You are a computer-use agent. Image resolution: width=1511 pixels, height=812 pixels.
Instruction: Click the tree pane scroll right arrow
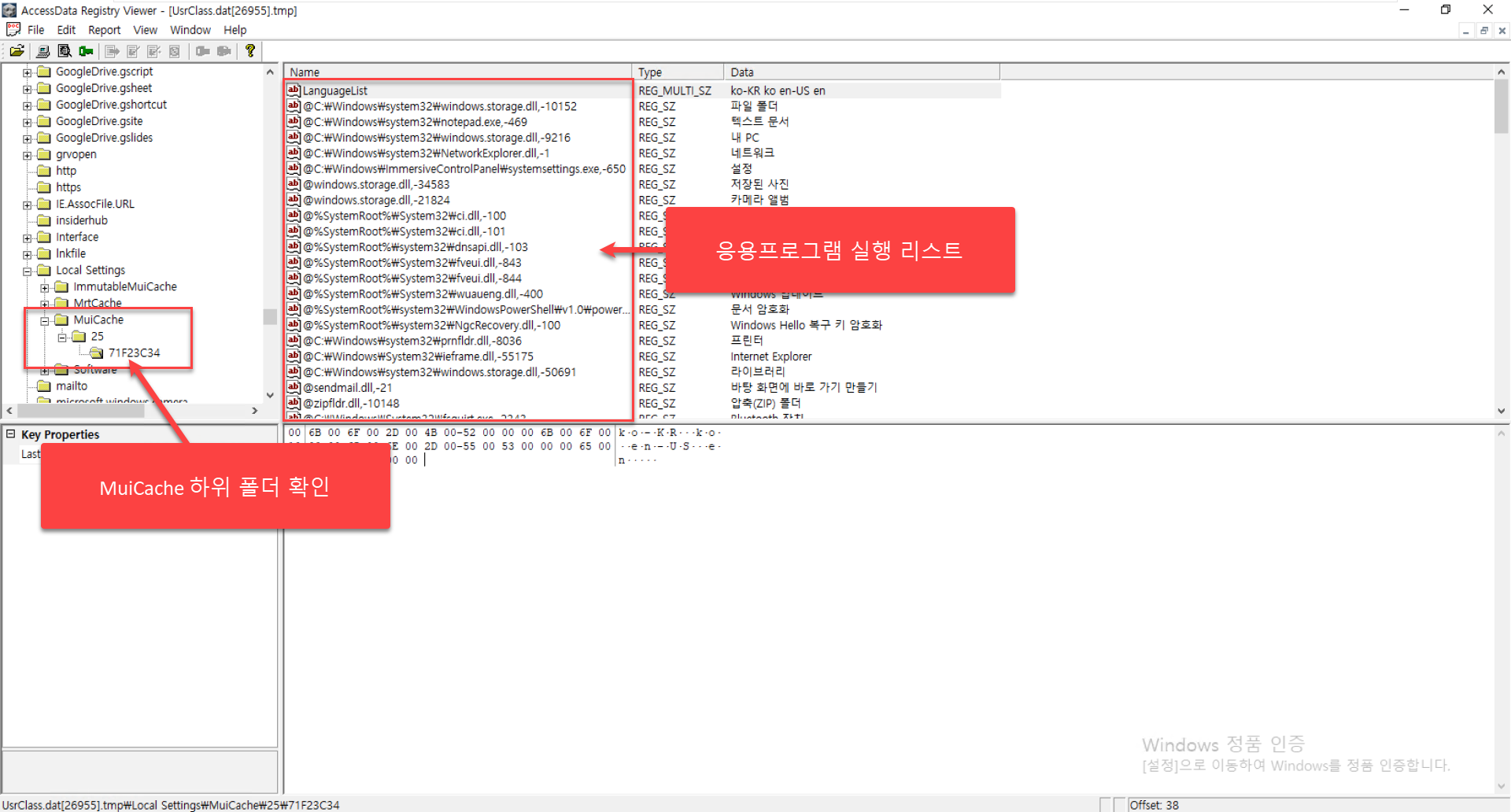(x=254, y=411)
